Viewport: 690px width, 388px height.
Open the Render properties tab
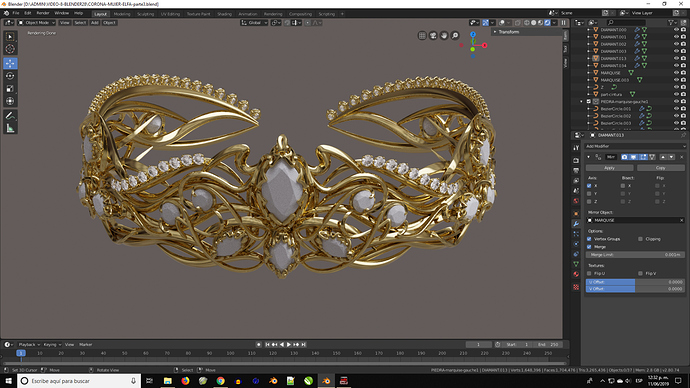point(576,160)
